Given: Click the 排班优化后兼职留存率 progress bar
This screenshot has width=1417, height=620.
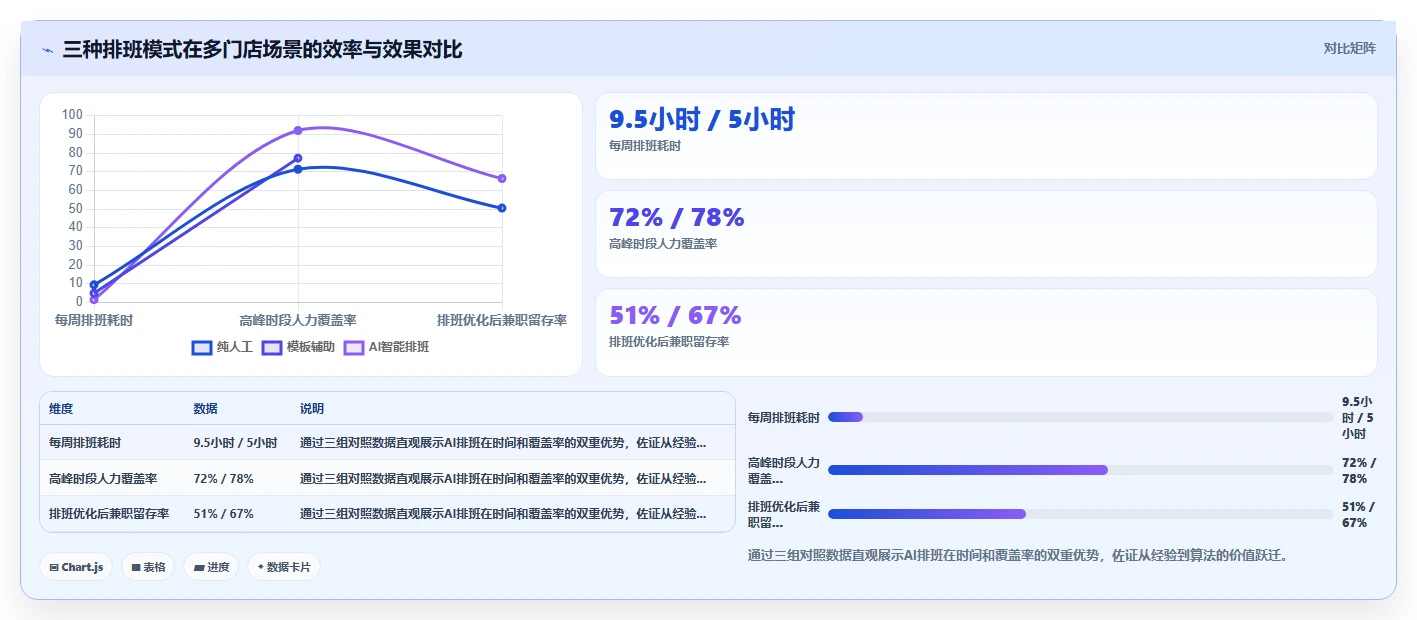Looking at the screenshot, I should pyautogui.click(x=1080, y=514).
